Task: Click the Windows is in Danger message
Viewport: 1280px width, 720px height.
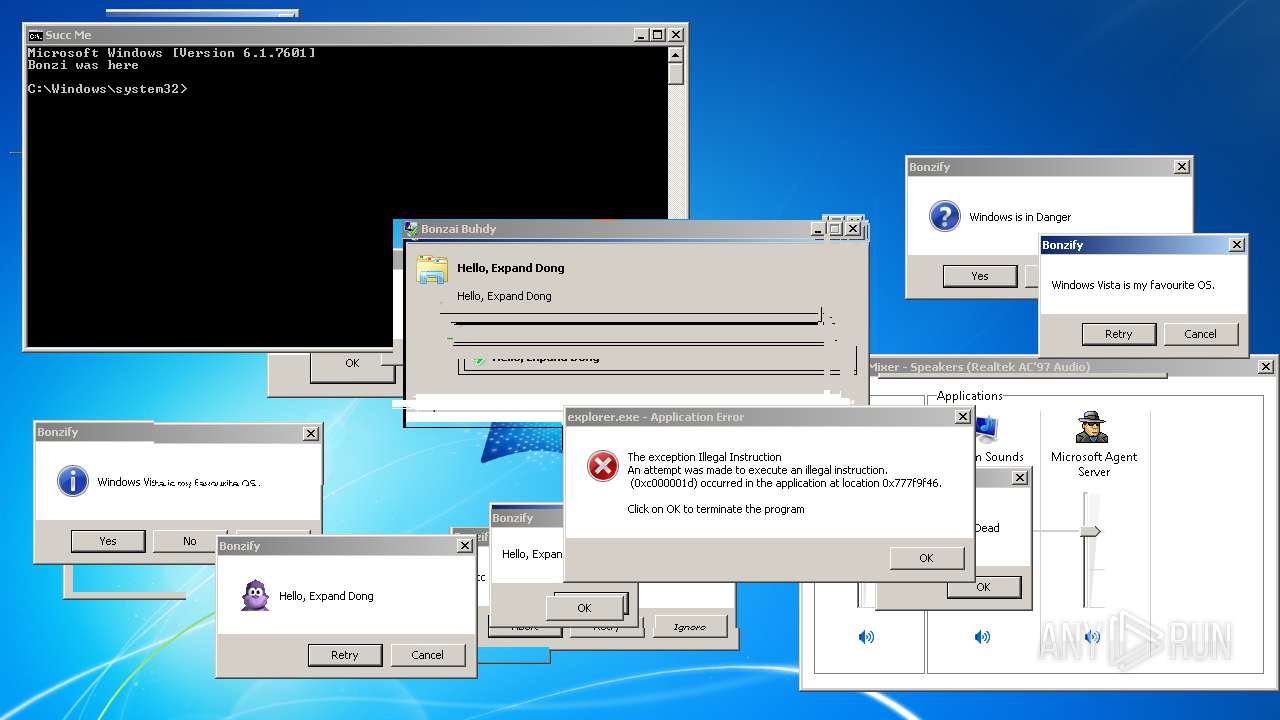Action: (x=1020, y=217)
